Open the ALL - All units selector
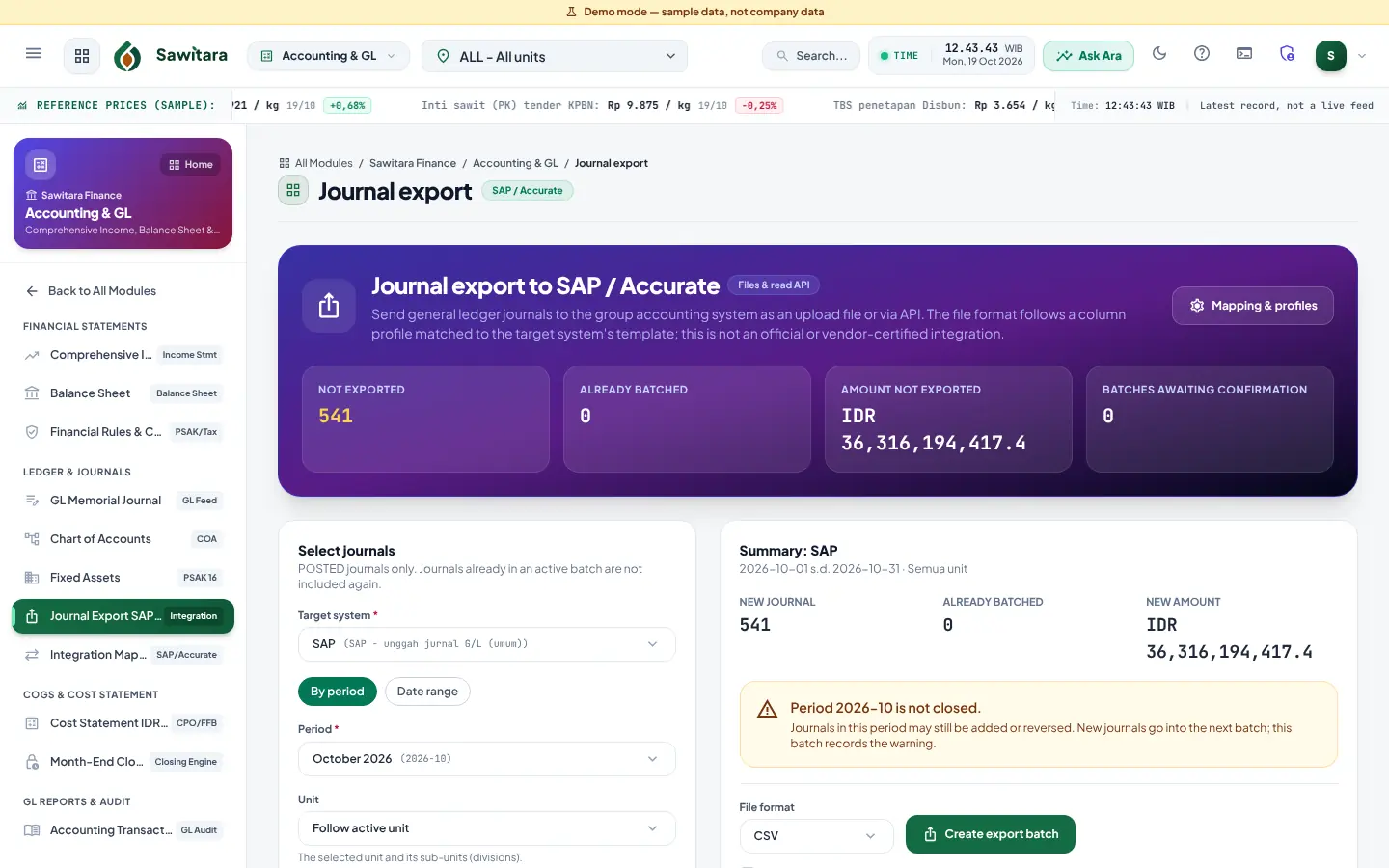 pyautogui.click(x=555, y=56)
